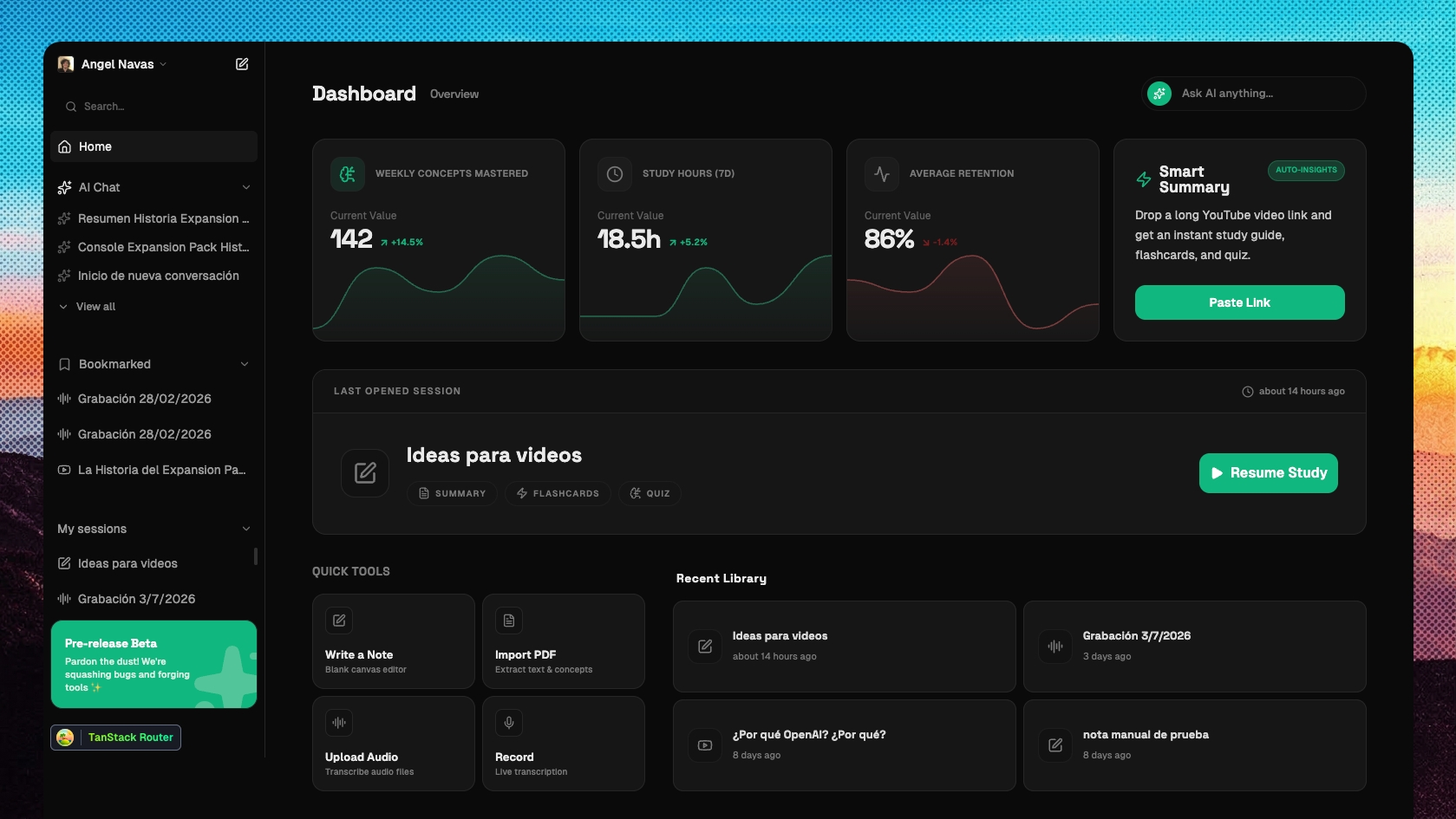Open the Ask AI sparkle icon
The width and height of the screenshot is (1456, 819).
[x=1159, y=93]
